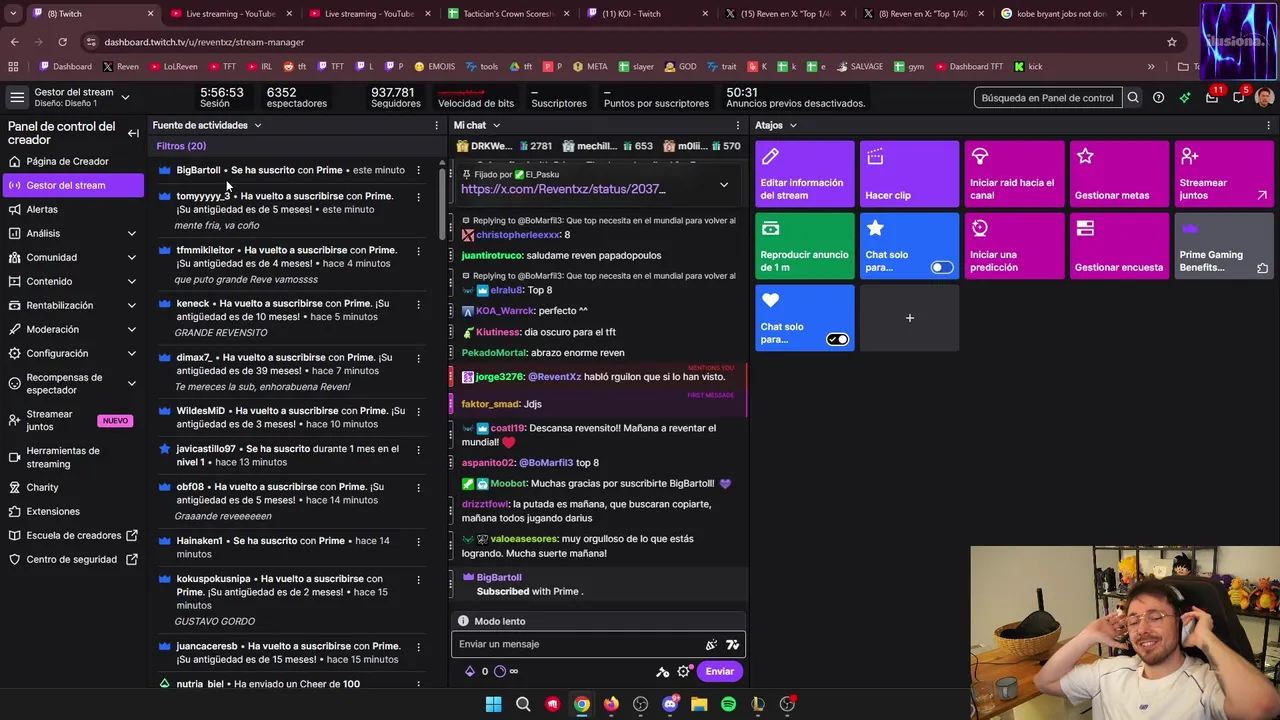This screenshot has width=1280, height=720.
Task: Open the user profile avatar menu
Action: pyautogui.click(x=1264, y=97)
